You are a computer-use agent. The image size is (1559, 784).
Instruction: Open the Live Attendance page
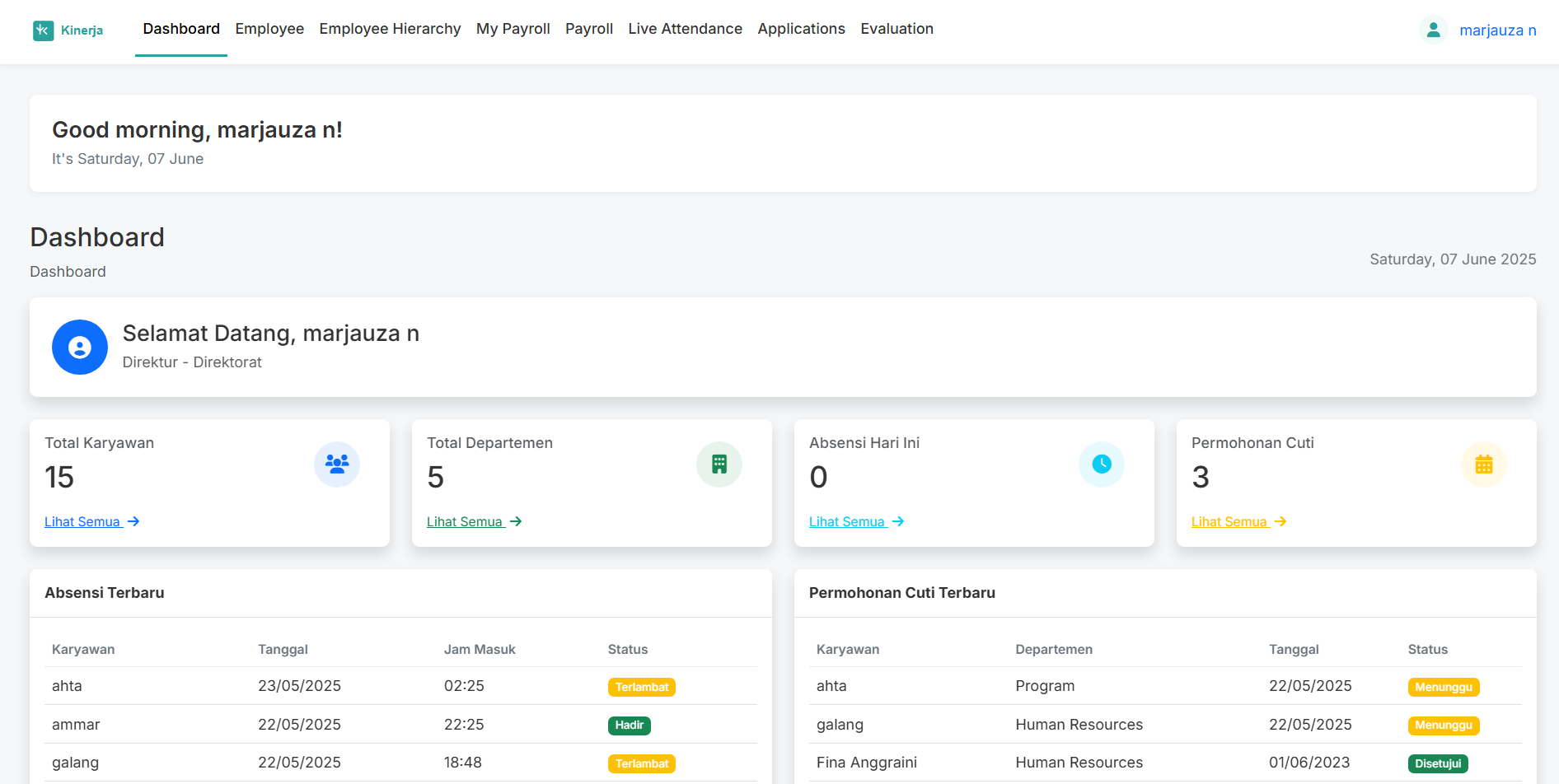pos(685,29)
